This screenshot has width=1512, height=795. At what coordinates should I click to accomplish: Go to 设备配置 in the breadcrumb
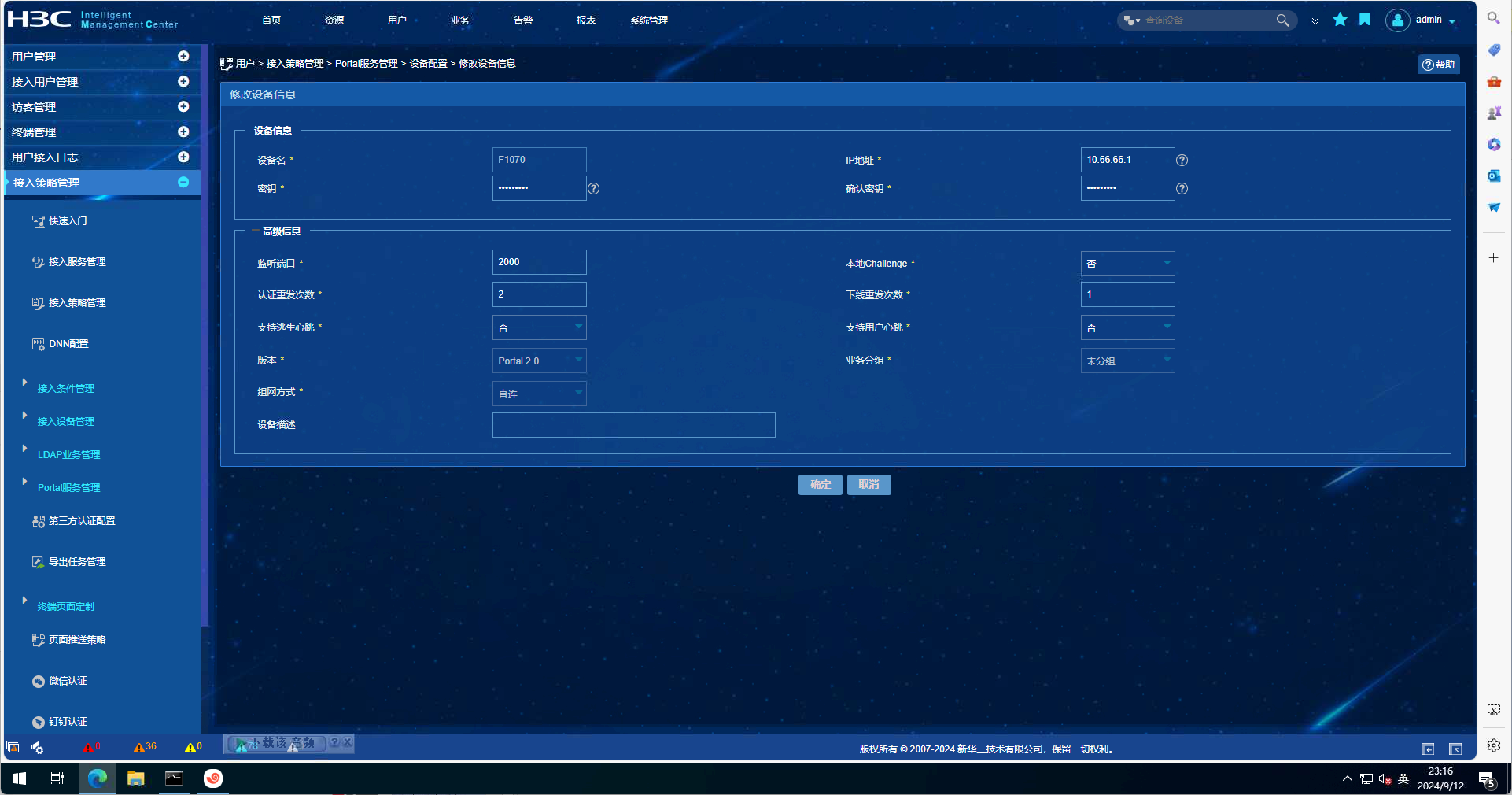coord(428,64)
